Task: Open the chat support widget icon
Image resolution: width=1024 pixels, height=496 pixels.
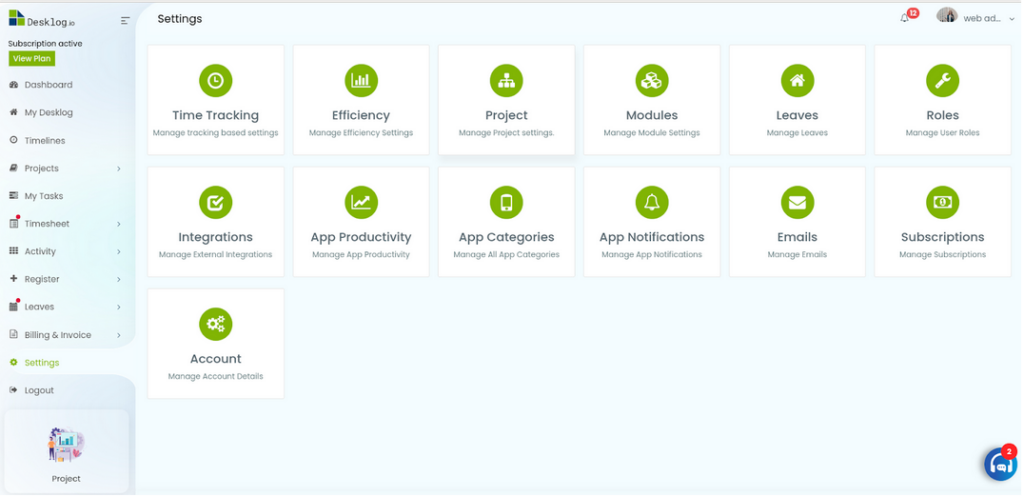Action: pos(1001,464)
